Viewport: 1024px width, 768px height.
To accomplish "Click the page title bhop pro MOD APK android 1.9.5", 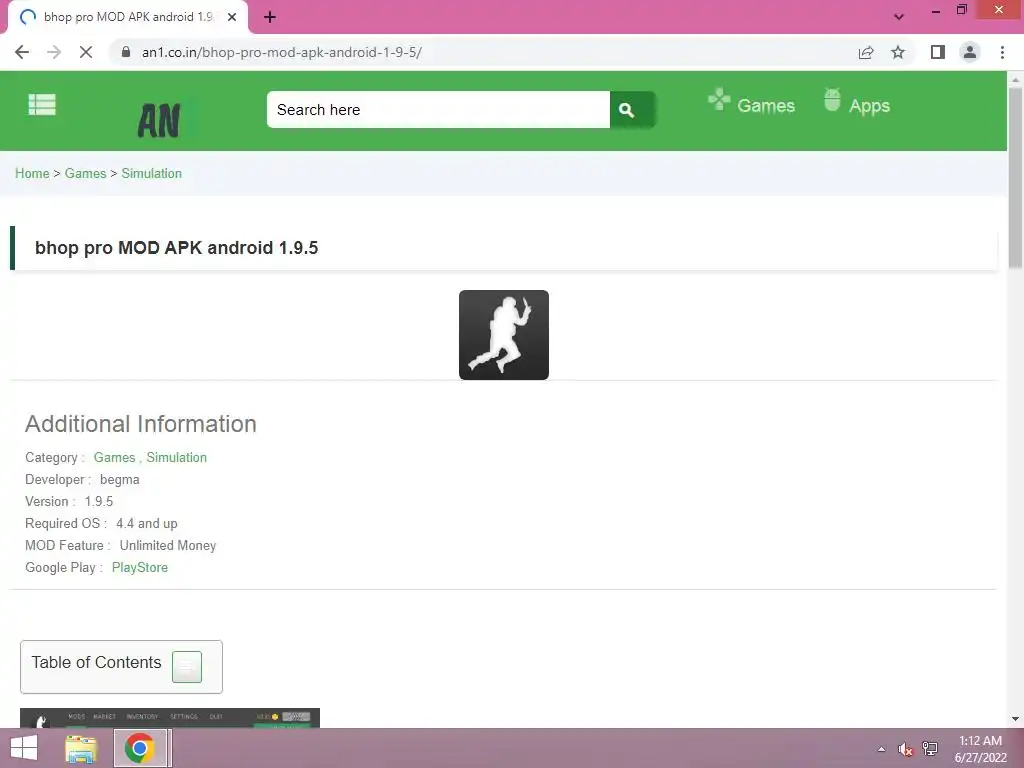I will click(x=176, y=248).
